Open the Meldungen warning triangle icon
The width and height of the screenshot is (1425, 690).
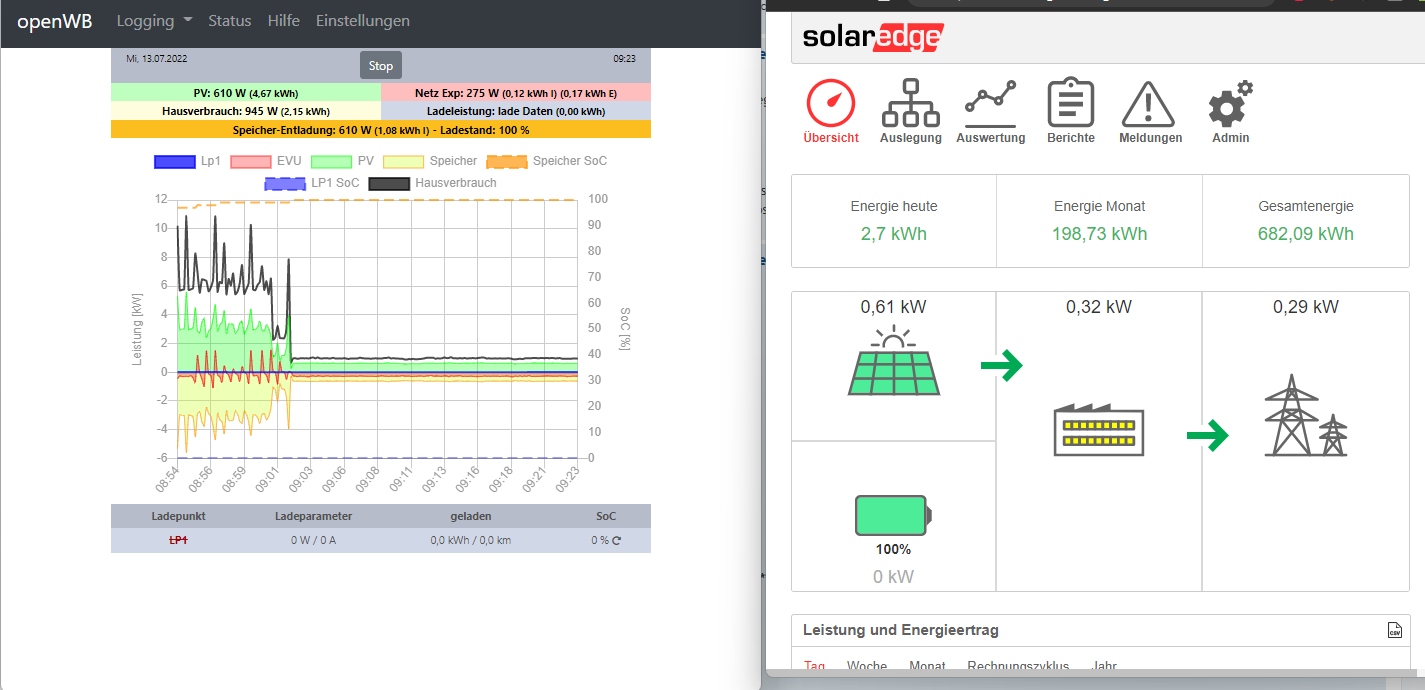point(1150,103)
